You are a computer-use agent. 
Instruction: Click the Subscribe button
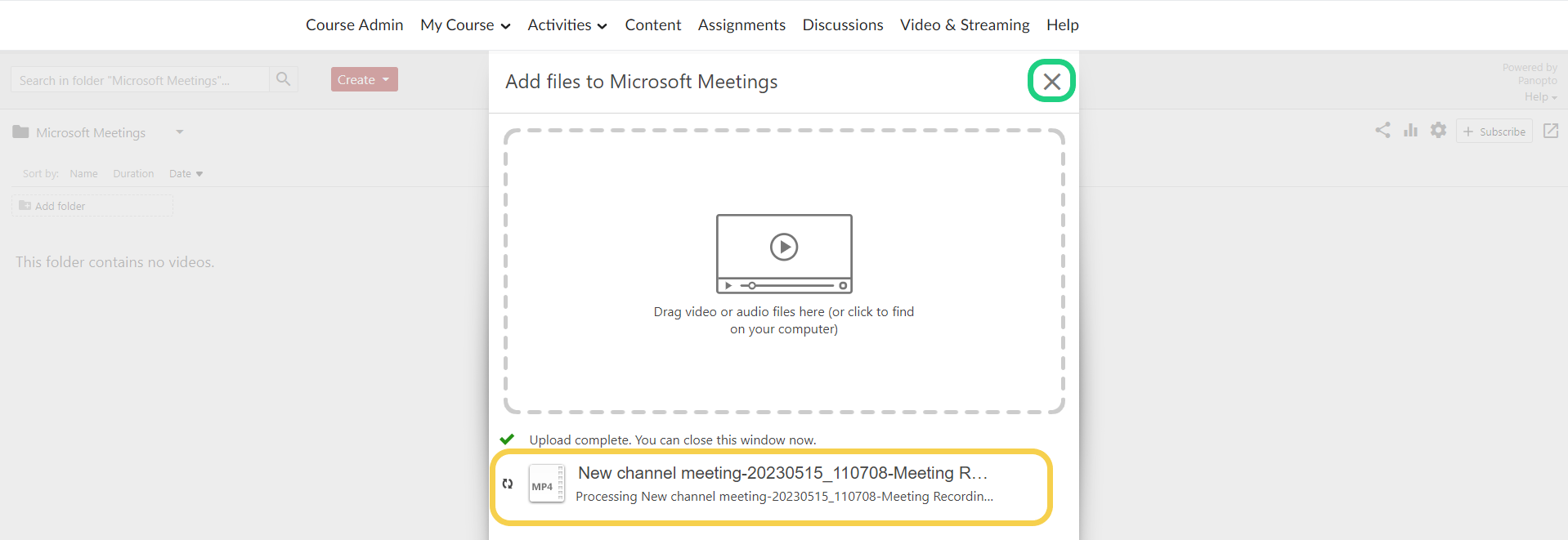click(1494, 132)
